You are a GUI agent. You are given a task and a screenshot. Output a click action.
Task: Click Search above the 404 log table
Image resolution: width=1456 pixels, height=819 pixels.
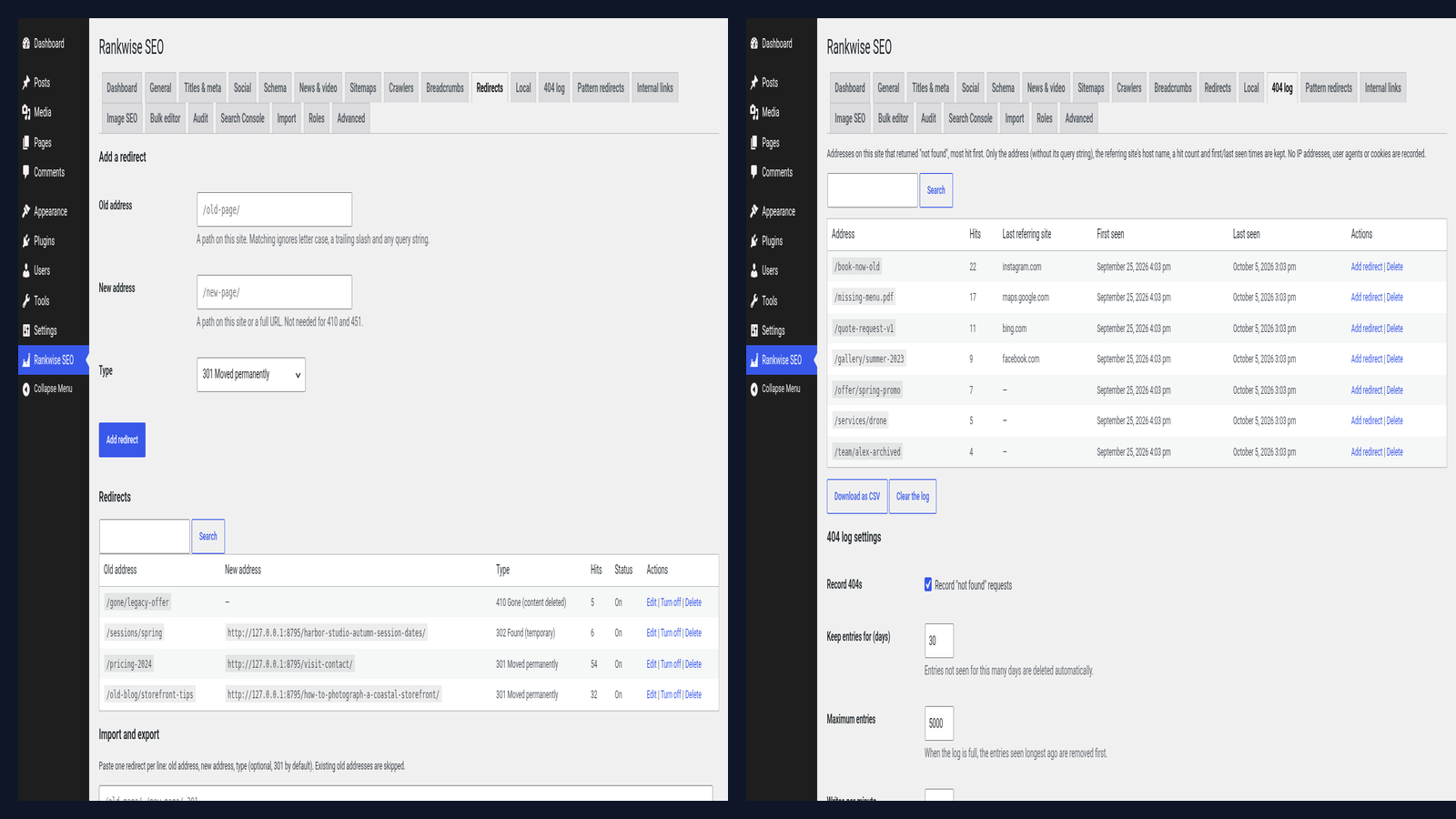pos(936,190)
